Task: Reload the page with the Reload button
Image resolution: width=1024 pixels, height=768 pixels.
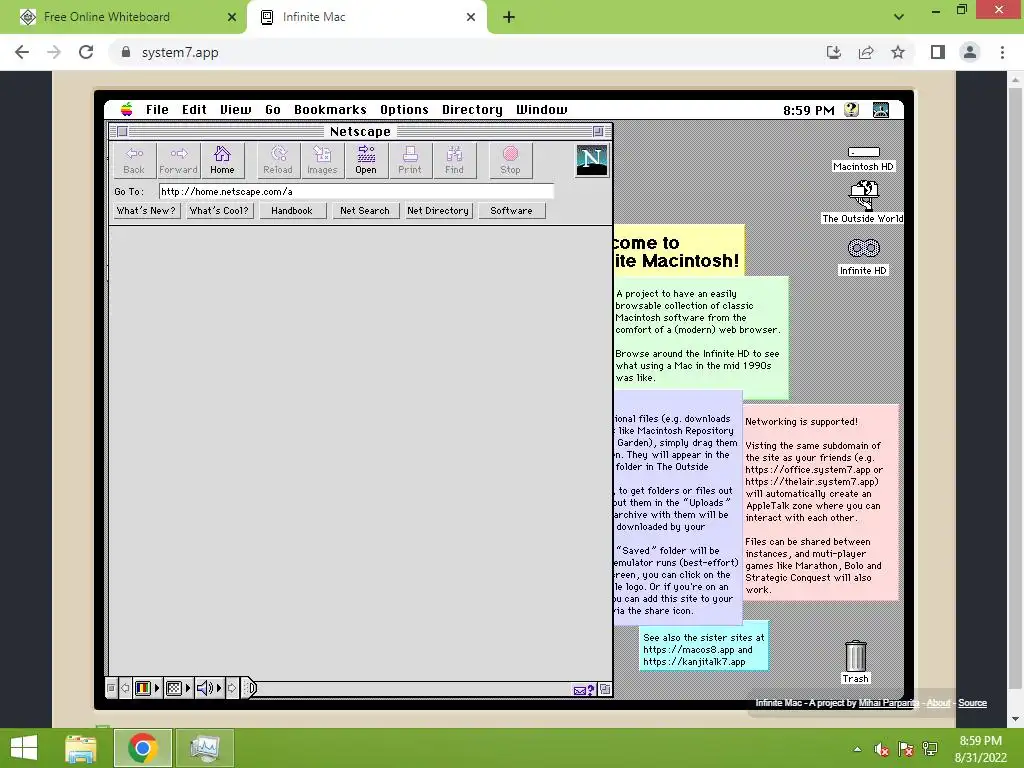Action: 278,161
